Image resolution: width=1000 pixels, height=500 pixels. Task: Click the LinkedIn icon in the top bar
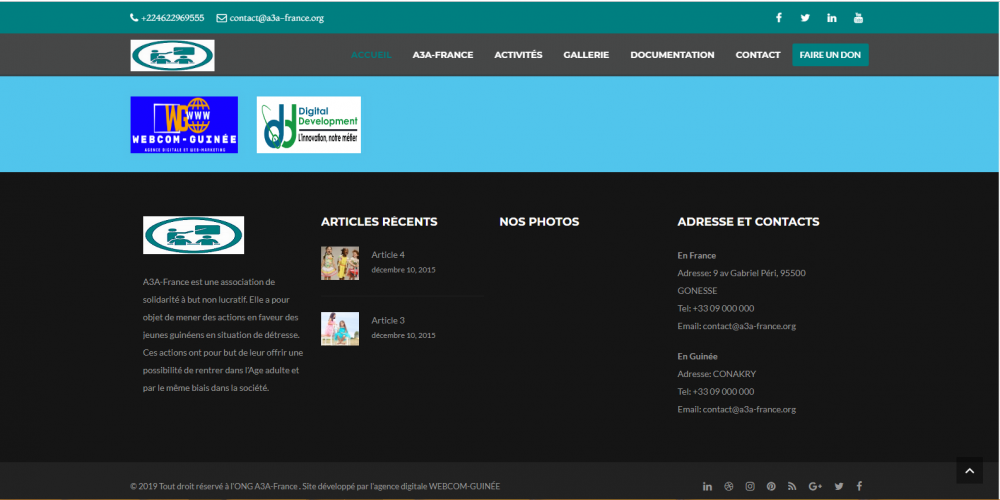click(x=832, y=18)
